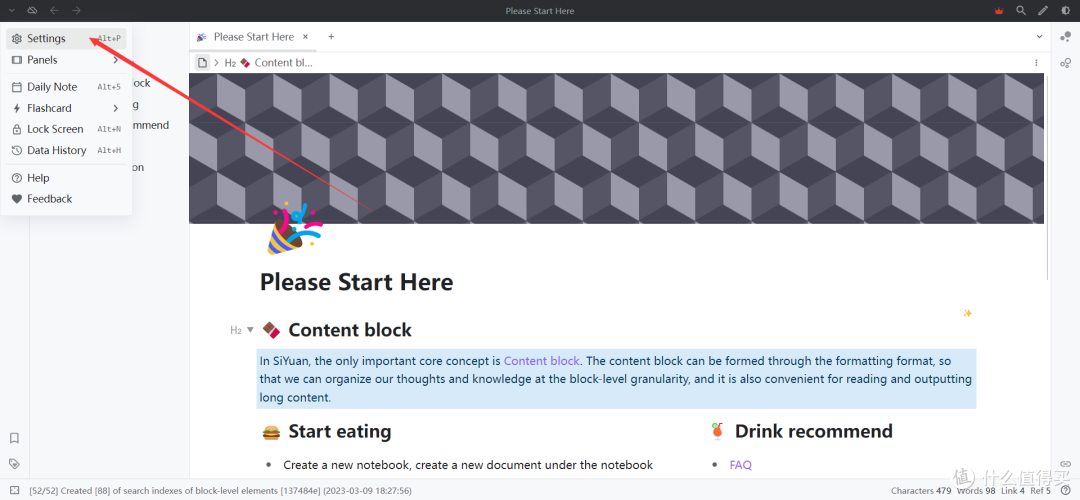Go forward with the right arrow
Viewport: 1080px width, 500px height.
(x=76, y=10)
